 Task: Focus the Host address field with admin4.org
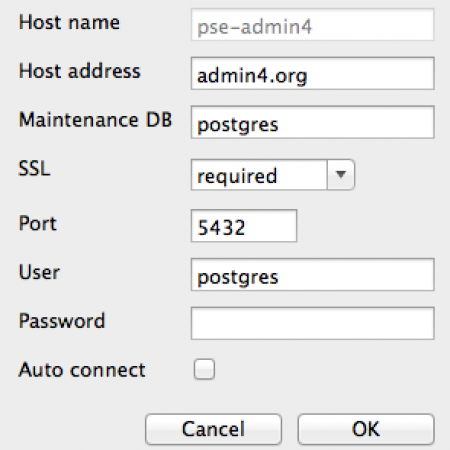[312, 74]
